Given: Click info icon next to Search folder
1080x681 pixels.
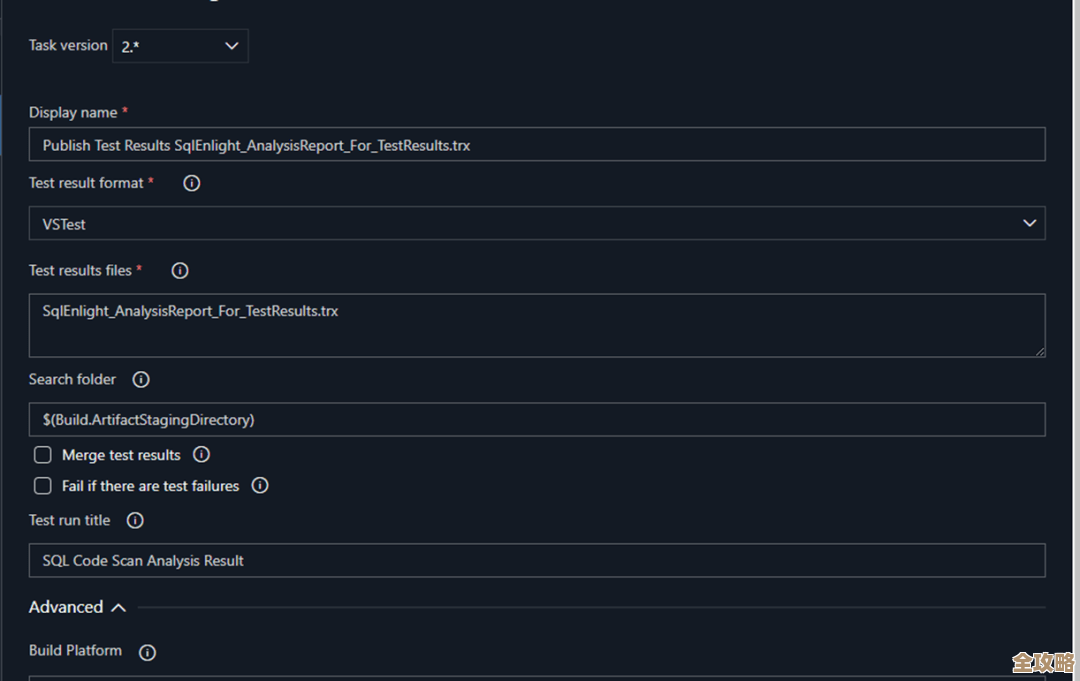Looking at the screenshot, I should click(x=141, y=379).
